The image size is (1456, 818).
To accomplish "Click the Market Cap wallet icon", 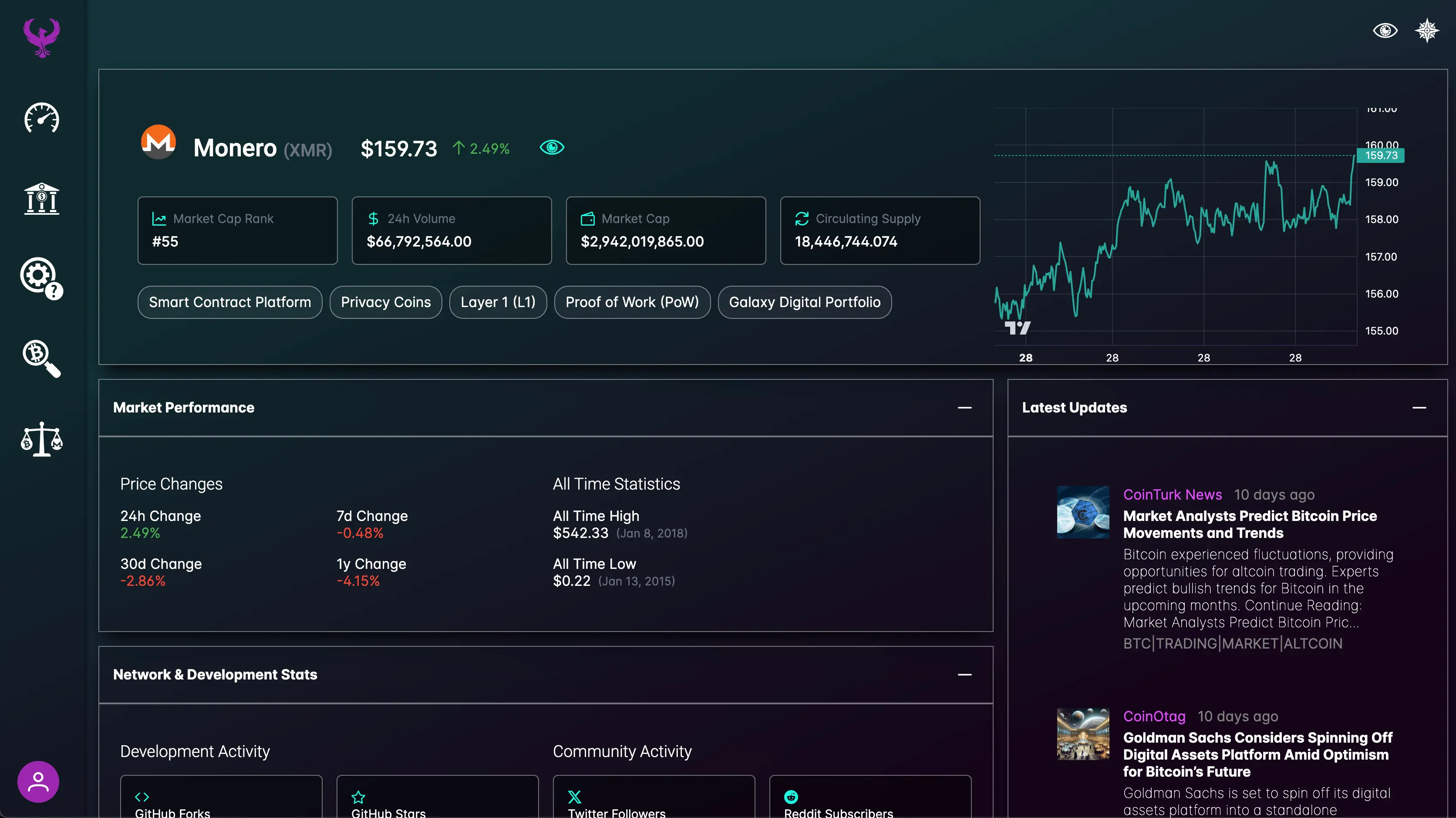I will click(588, 219).
